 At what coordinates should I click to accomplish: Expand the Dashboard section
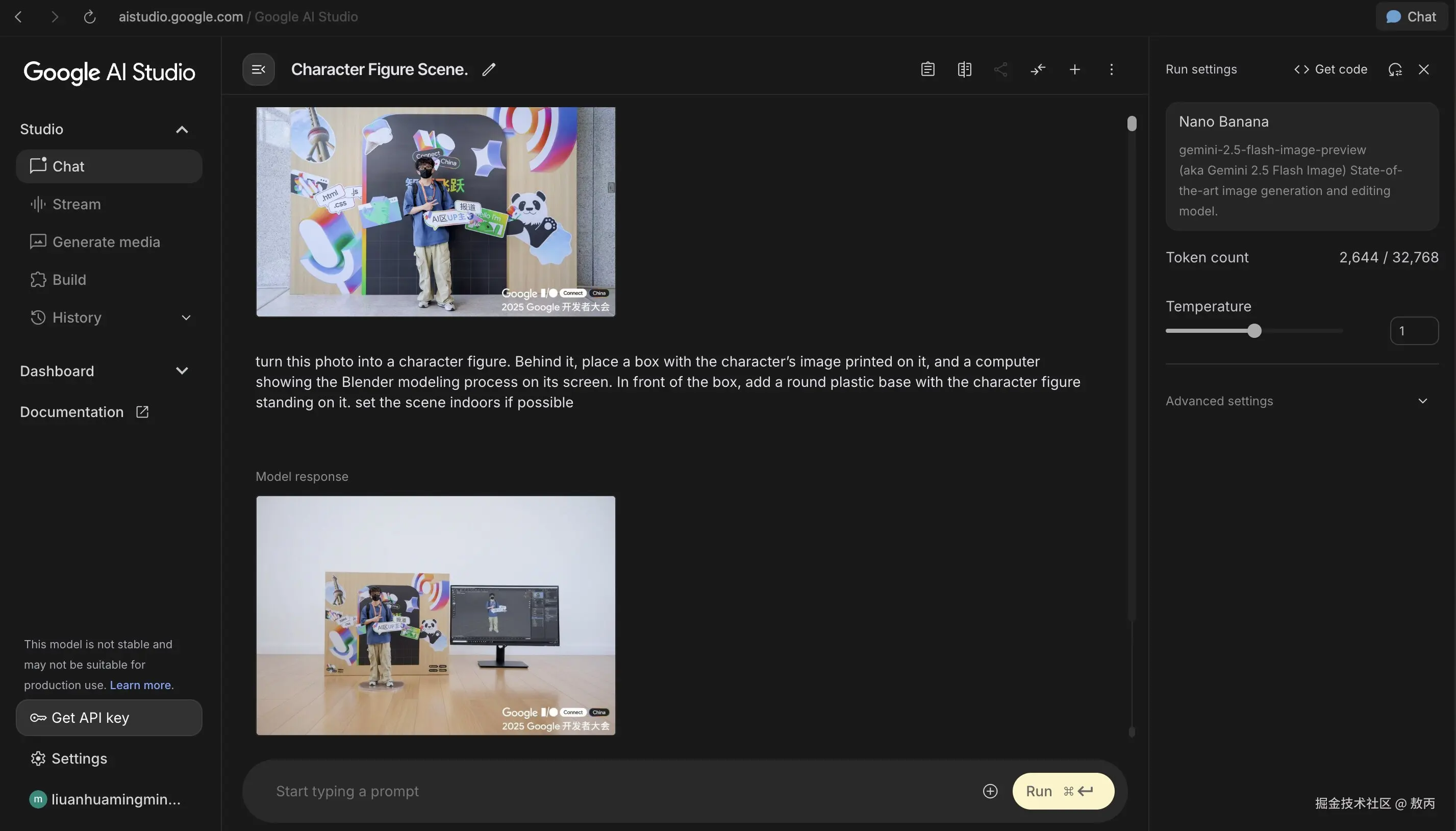tap(181, 371)
